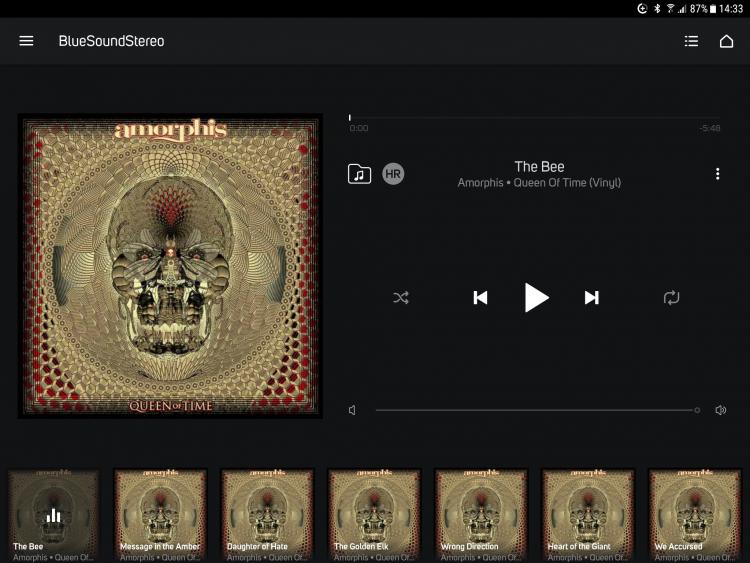
Task: Open the three-dot track options menu
Action: coord(717,174)
